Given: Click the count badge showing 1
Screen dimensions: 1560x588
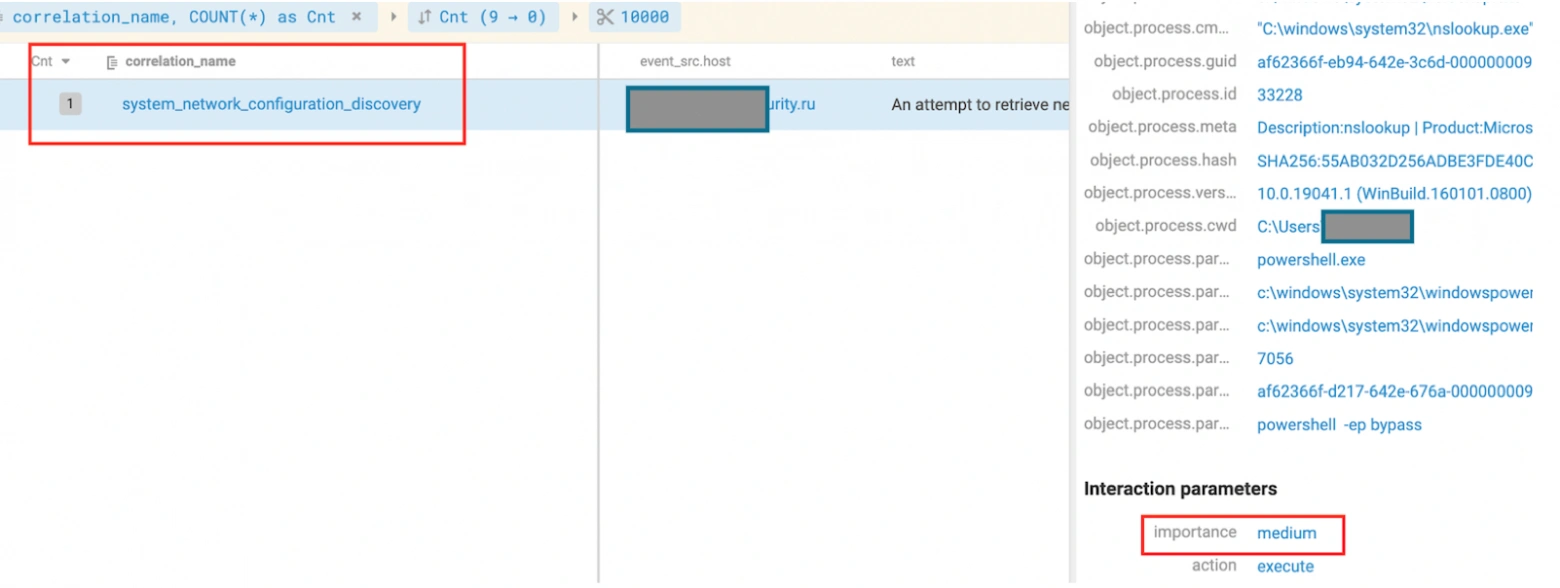Looking at the screenshot, I should pos(70,104).
